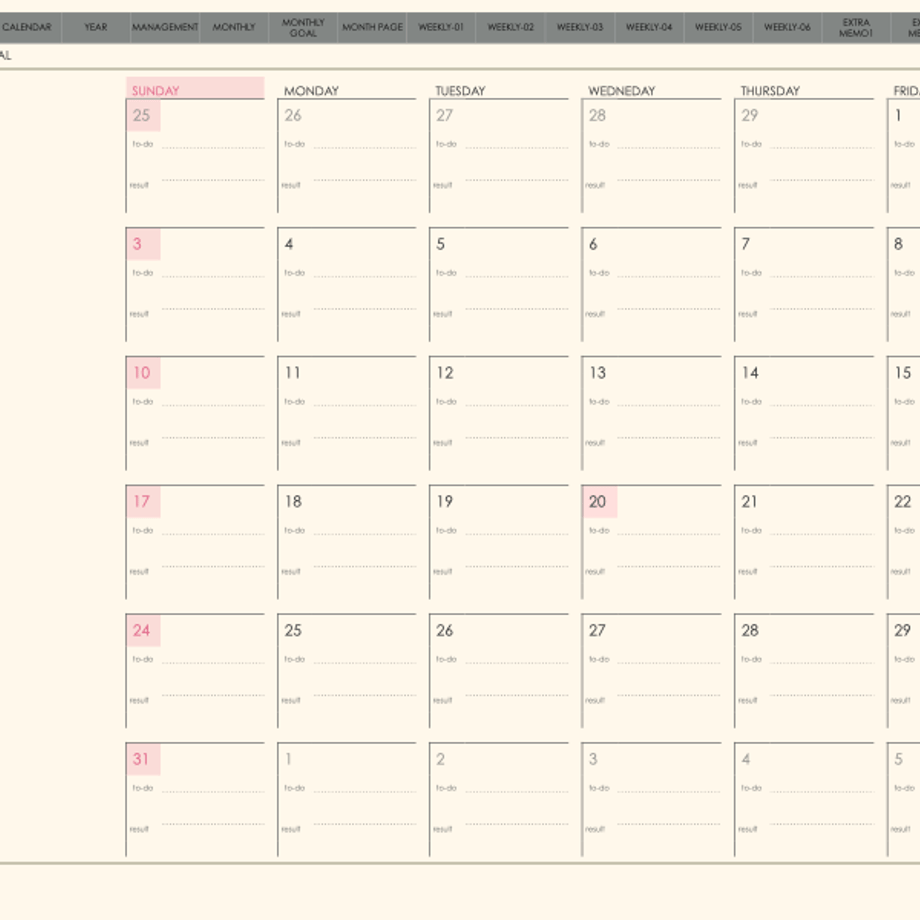Image resolution: width=920 pixels, height=920 pixels.
Task: Select Sunday date 31
Action: [143, 759]
